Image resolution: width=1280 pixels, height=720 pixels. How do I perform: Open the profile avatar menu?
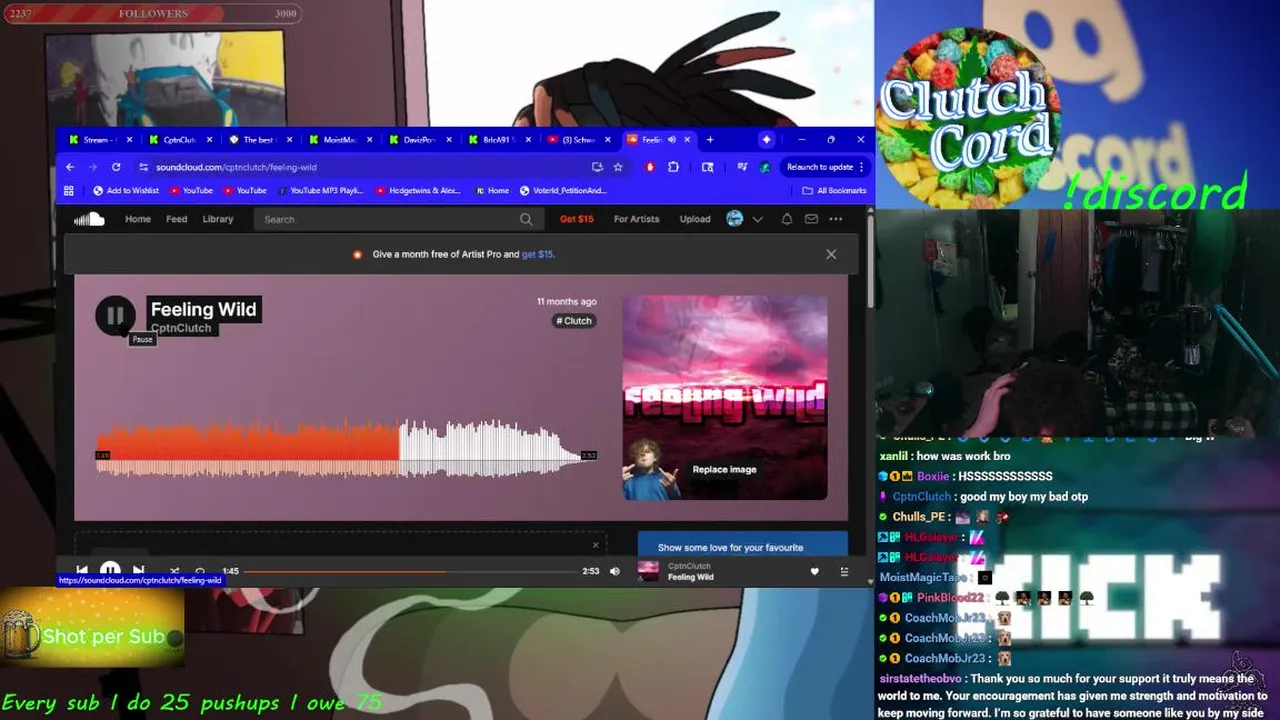click(x=735, y=219)
